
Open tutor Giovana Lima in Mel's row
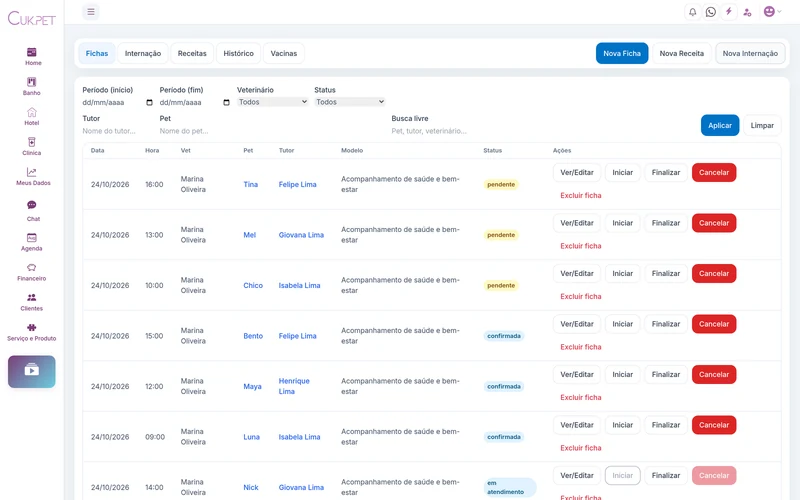(301, 235)
